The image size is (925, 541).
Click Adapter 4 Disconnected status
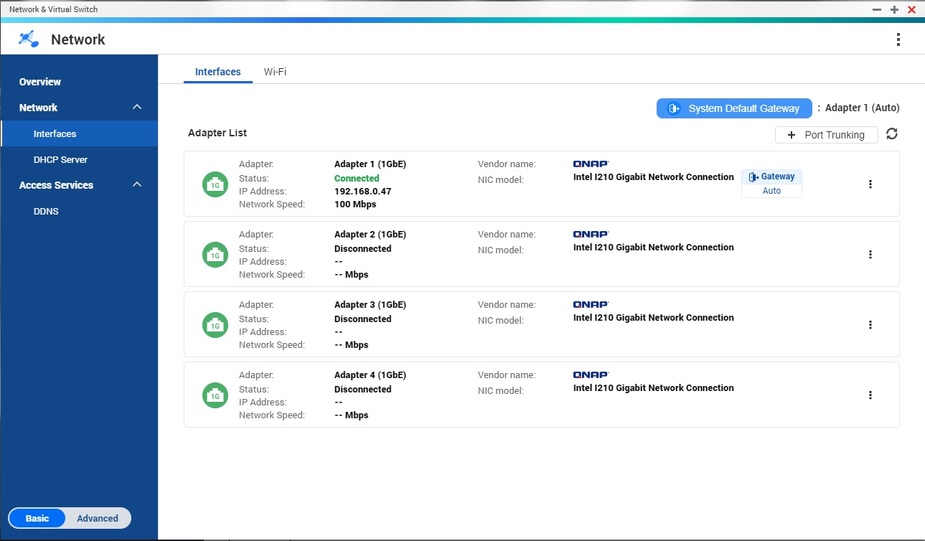[x=363, y=389]
